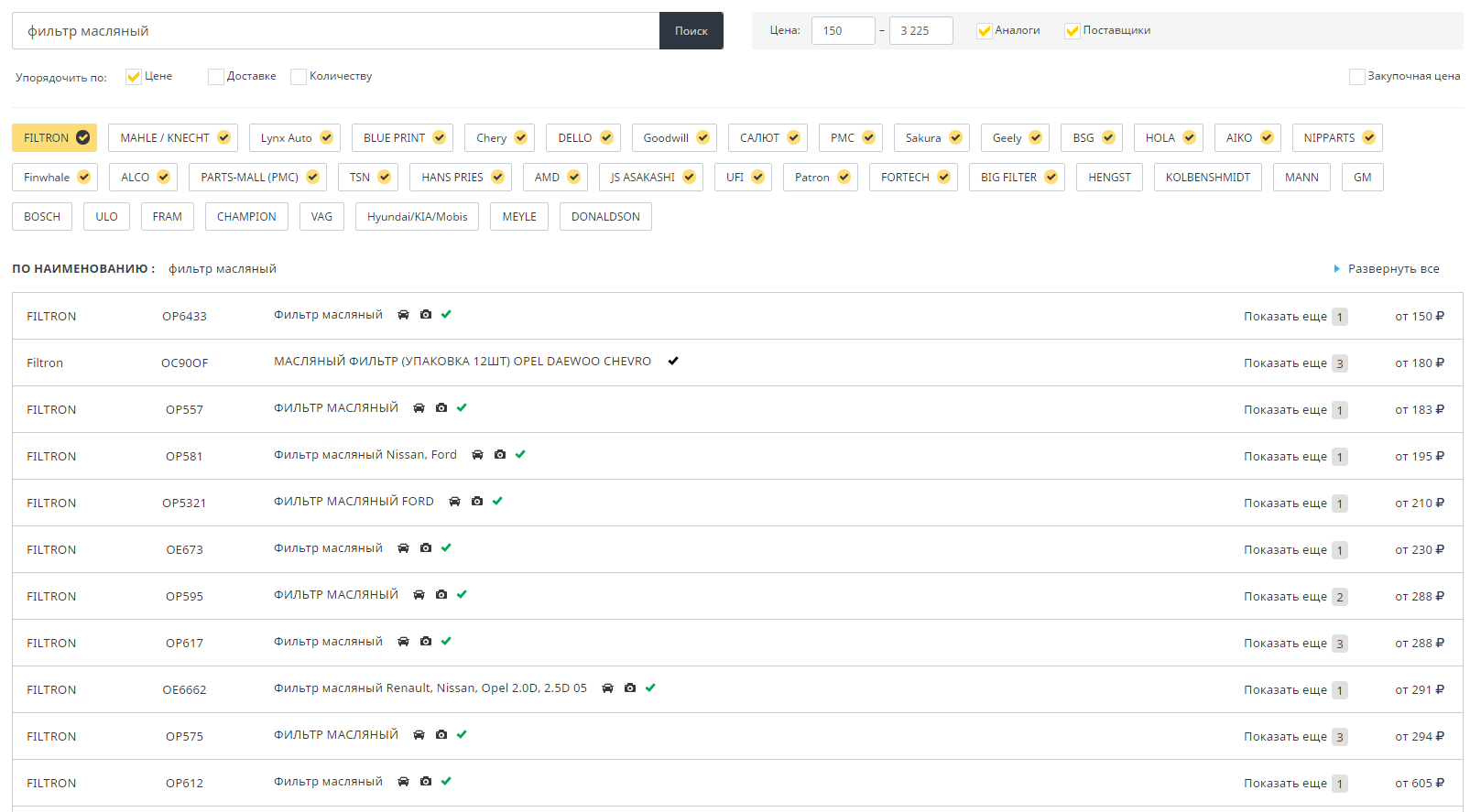1470x812 pixels.
Task: Open article OE673 part number
Action: [184, 550]
